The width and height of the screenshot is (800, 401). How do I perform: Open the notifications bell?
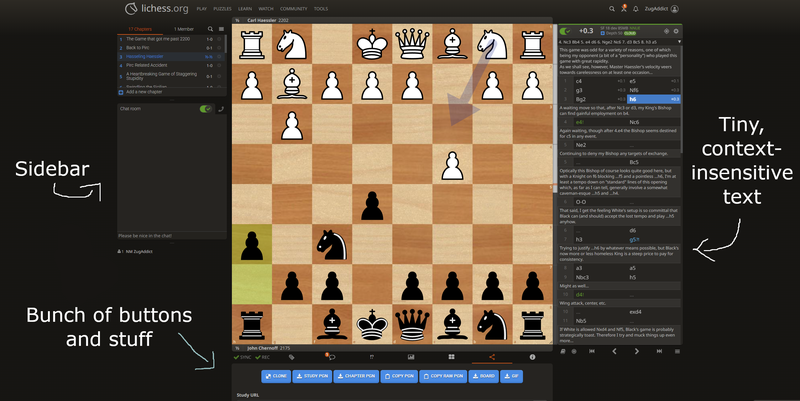pos(636,9)
